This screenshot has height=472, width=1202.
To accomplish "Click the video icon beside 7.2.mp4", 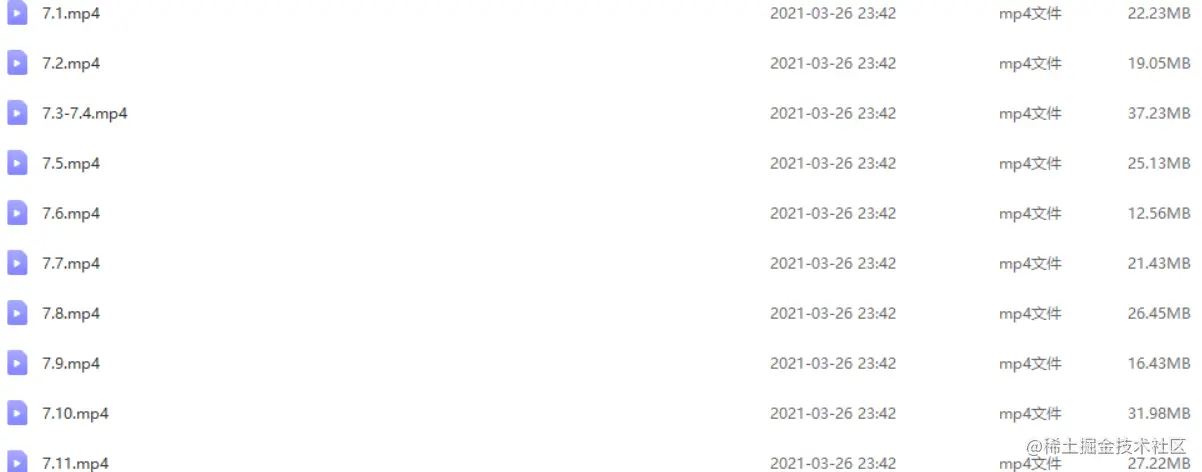I will pyautogui.click(x=17, y=63).
